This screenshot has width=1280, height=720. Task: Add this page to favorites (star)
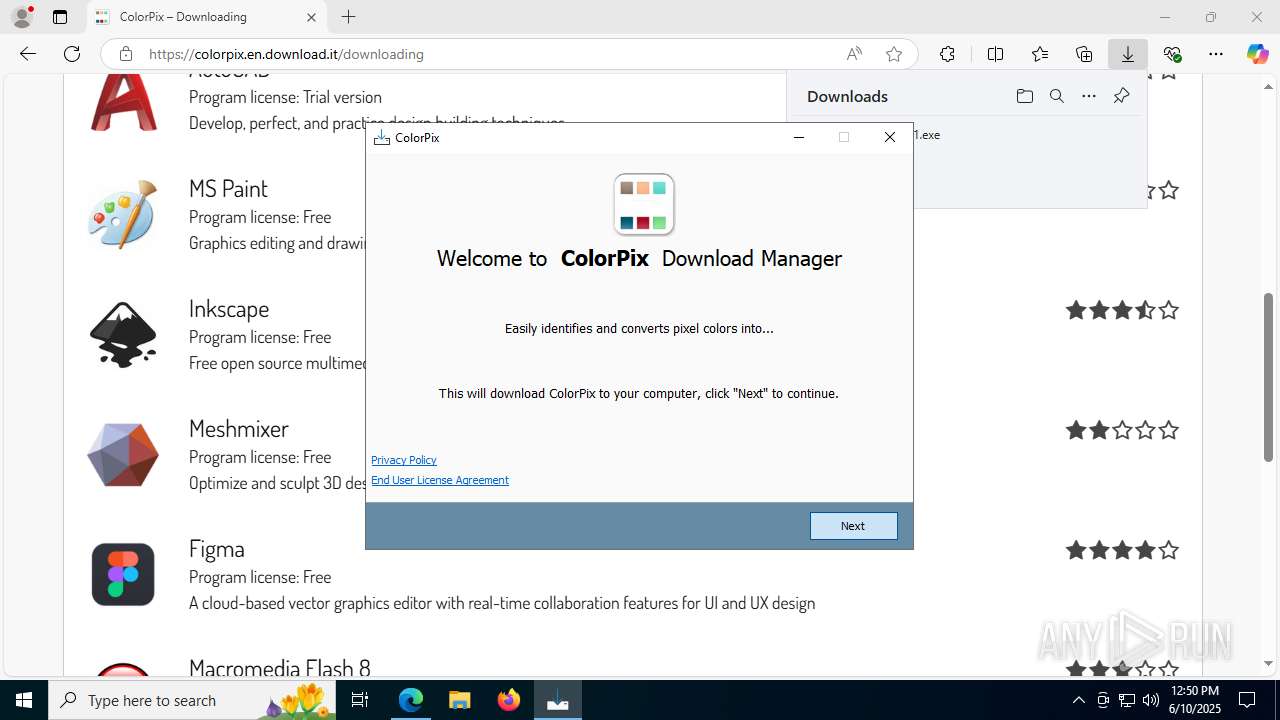point(894,54)
